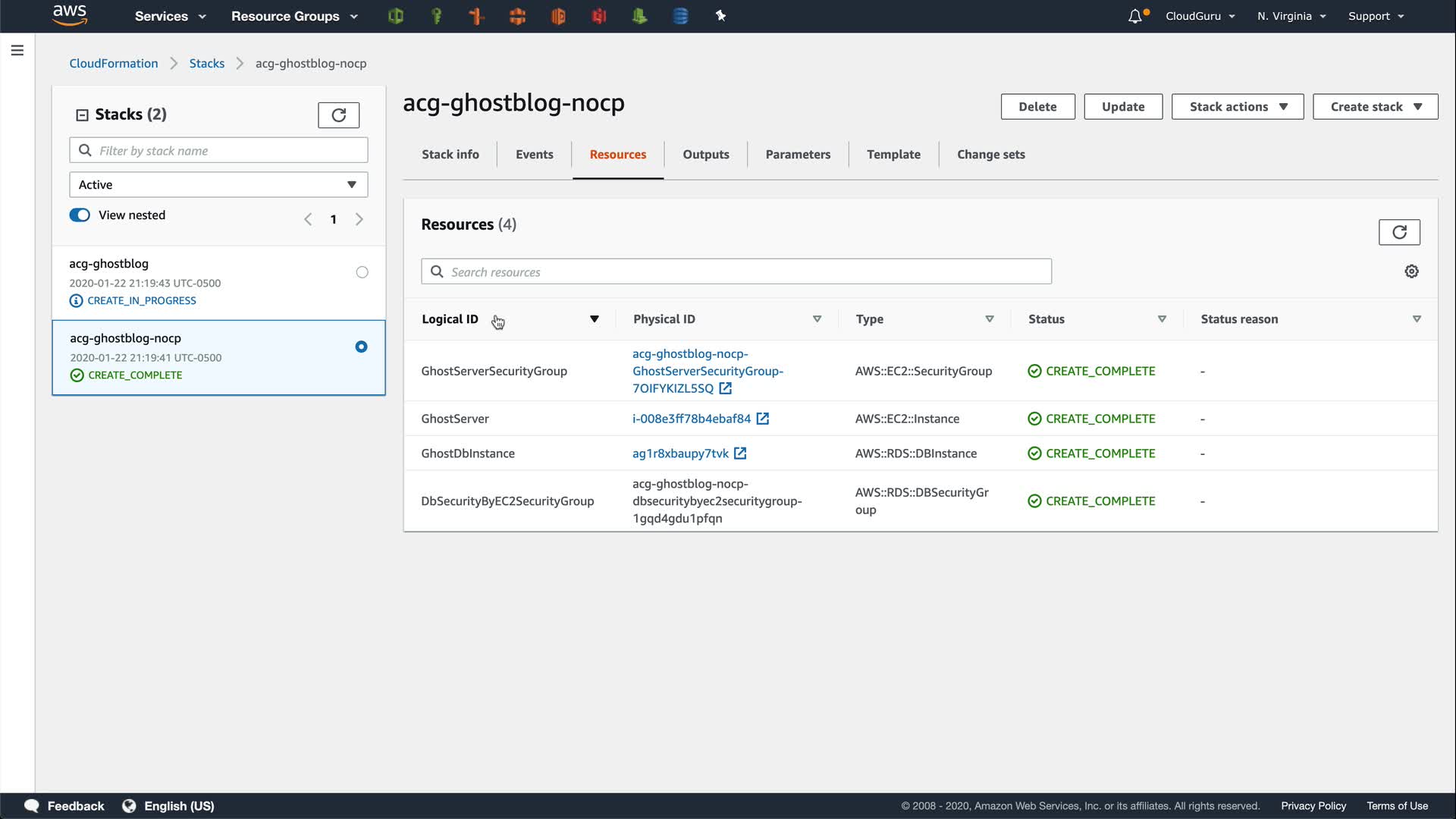Click the AWS logo home icon
The width and height of the screenshot is (1456, 819).
pyautogui.click(x=70, y=15)
